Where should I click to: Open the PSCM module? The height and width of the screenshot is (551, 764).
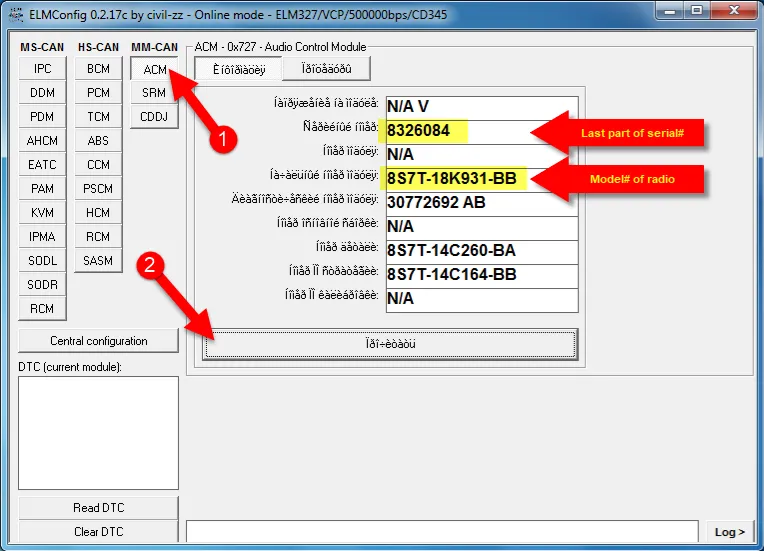click(98, 189)
